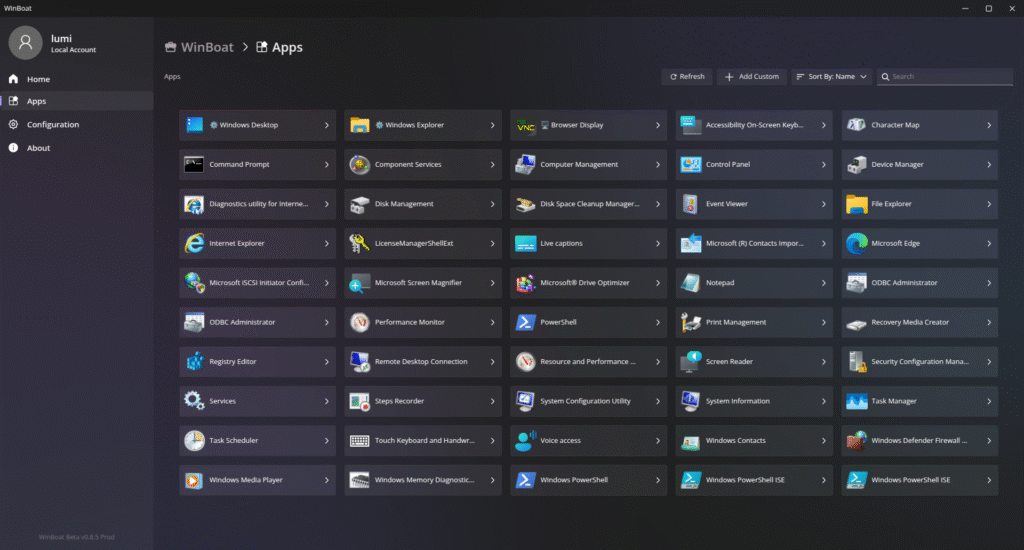
Task: Click the Registry Editor icon
Action: point(194,362)
